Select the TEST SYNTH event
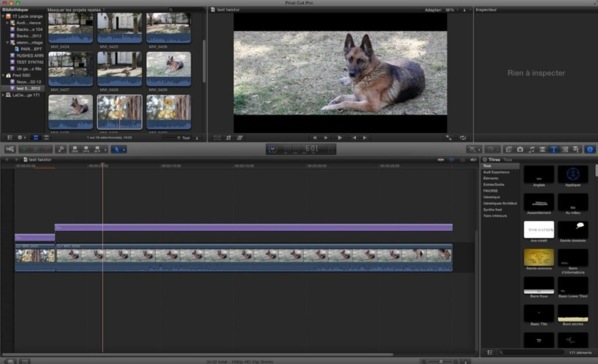 (x=27, y=62)
